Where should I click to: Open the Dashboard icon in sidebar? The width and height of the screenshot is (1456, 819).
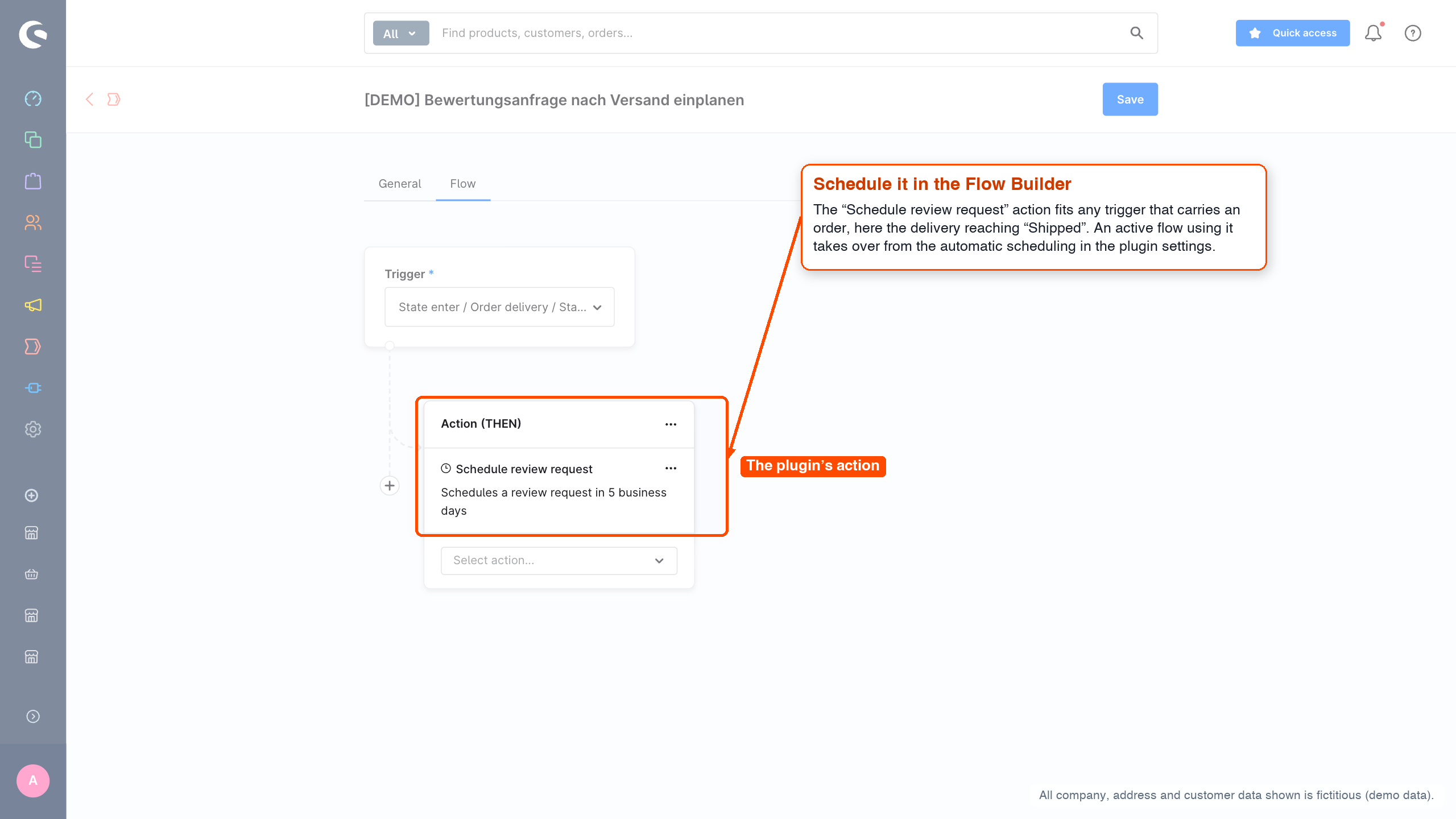tap(33, 98)
